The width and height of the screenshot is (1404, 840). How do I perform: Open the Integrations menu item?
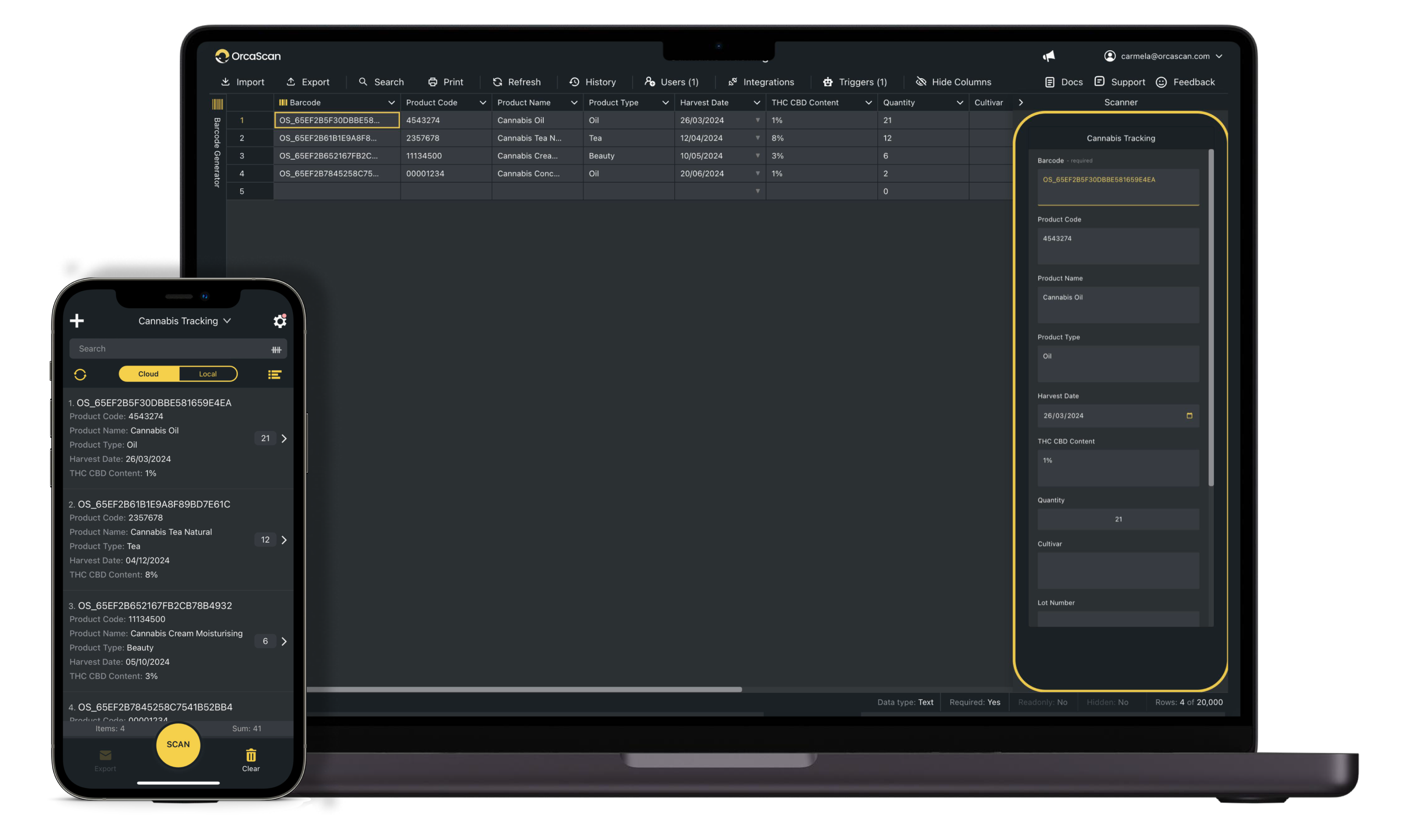tap(761, 82)
